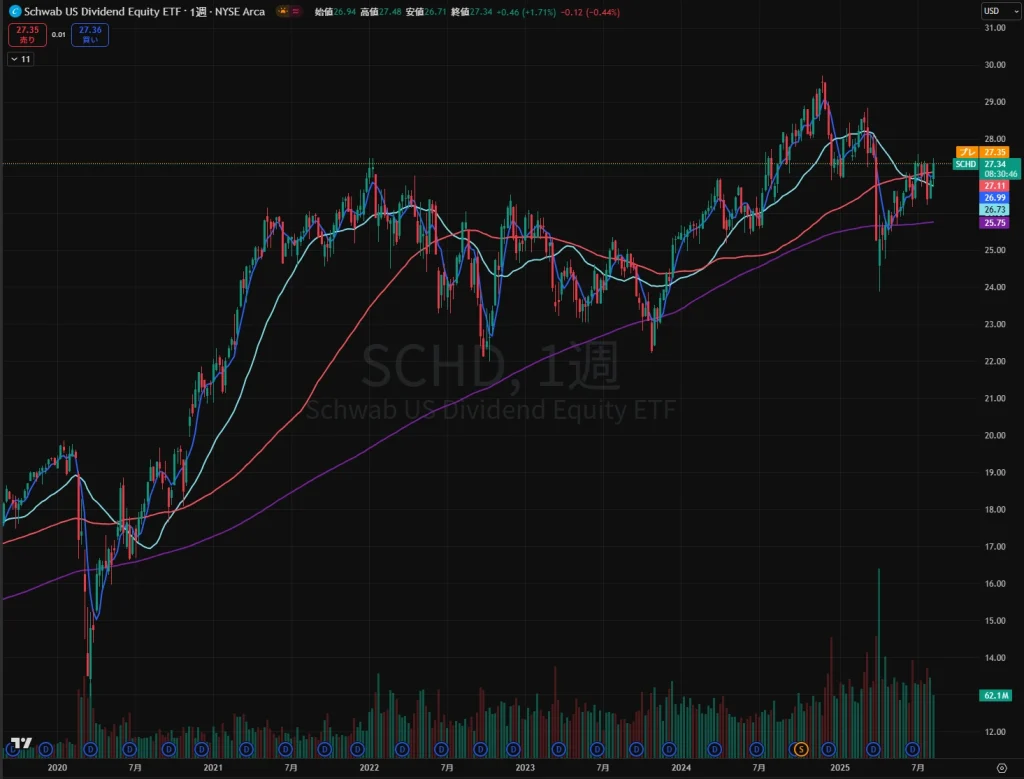The width and height of the screenshot is (1024, 779).
Task: Click the rightmost dividend D marker
Action: coord(913,748)
